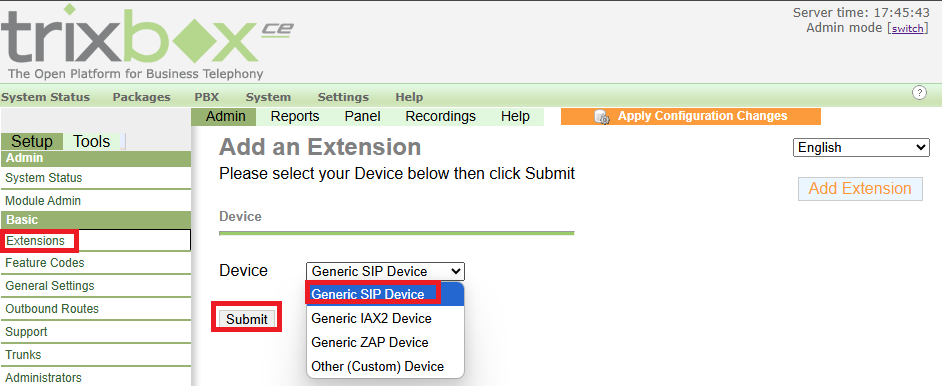Click the Submit button
Screen dimensions: 942x386
click(247, 319)
